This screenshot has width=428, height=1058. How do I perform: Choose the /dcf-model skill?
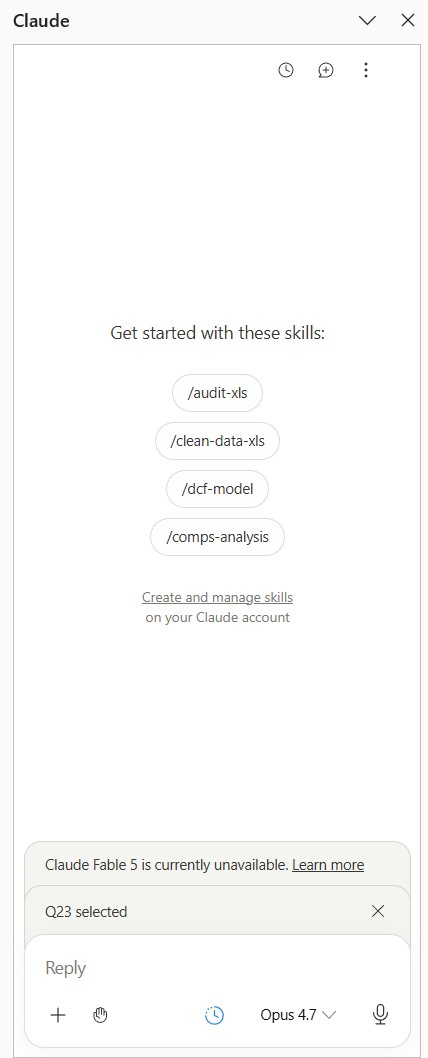pos(217,489)
